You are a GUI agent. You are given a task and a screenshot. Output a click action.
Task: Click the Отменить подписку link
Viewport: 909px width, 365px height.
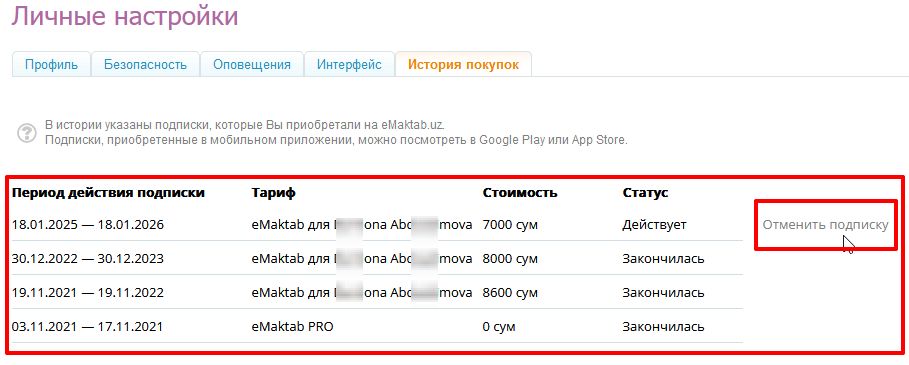(x=825, y=225)
